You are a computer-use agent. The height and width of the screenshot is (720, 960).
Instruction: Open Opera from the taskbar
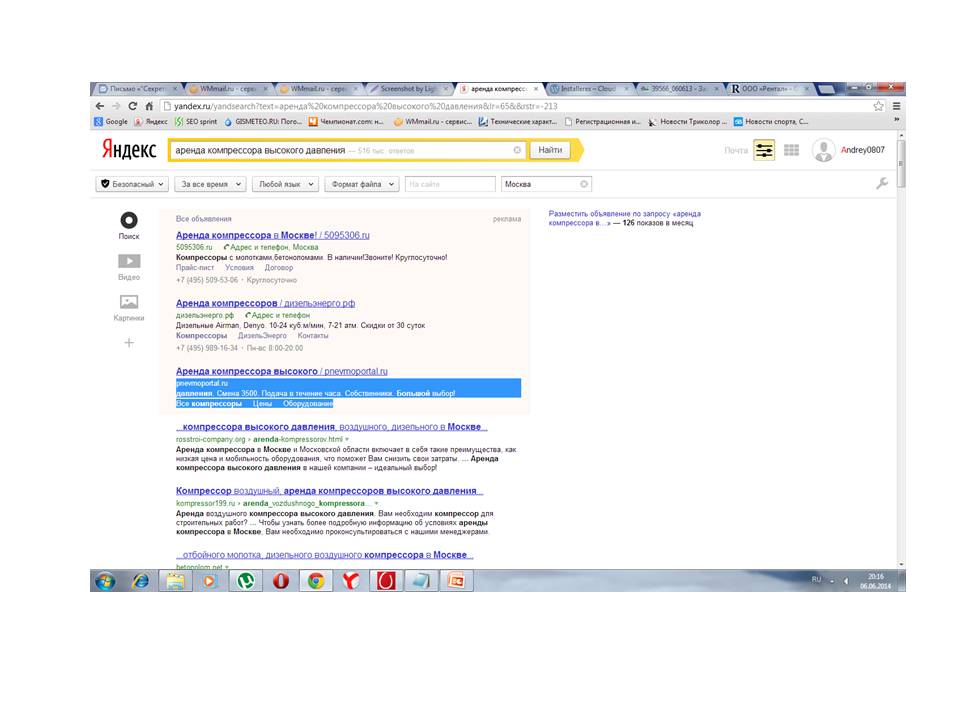281,580
